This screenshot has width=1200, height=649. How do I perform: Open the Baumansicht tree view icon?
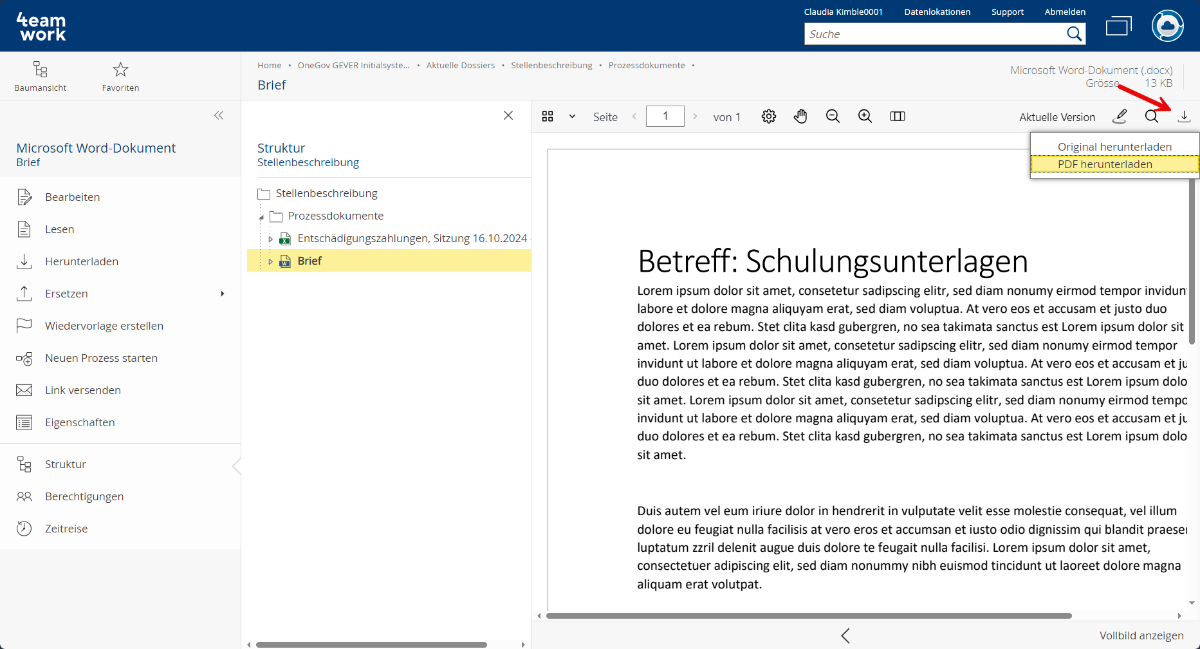(x=40, y=69)
